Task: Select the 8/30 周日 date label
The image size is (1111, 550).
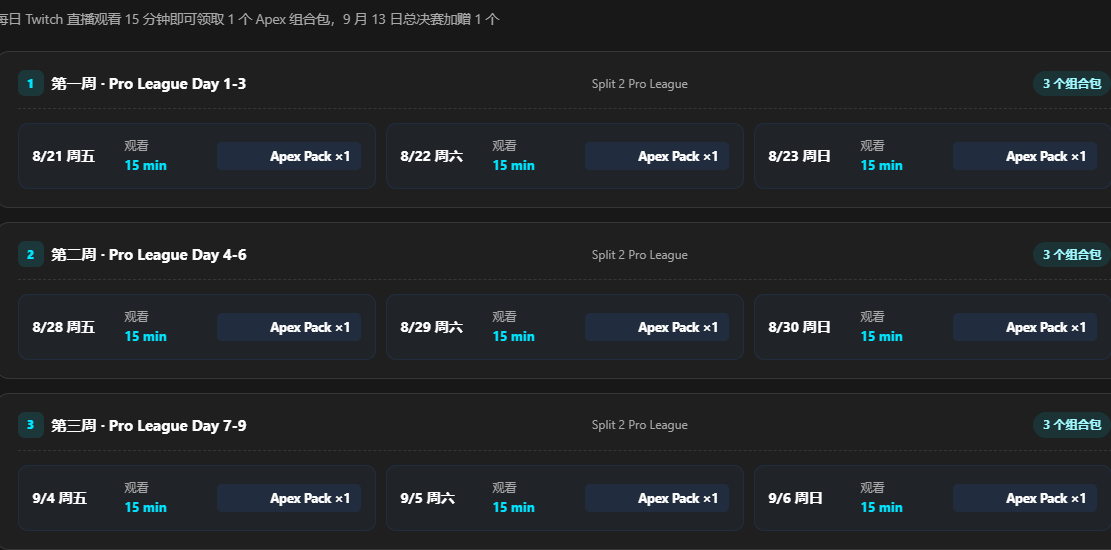Action: 799,327
